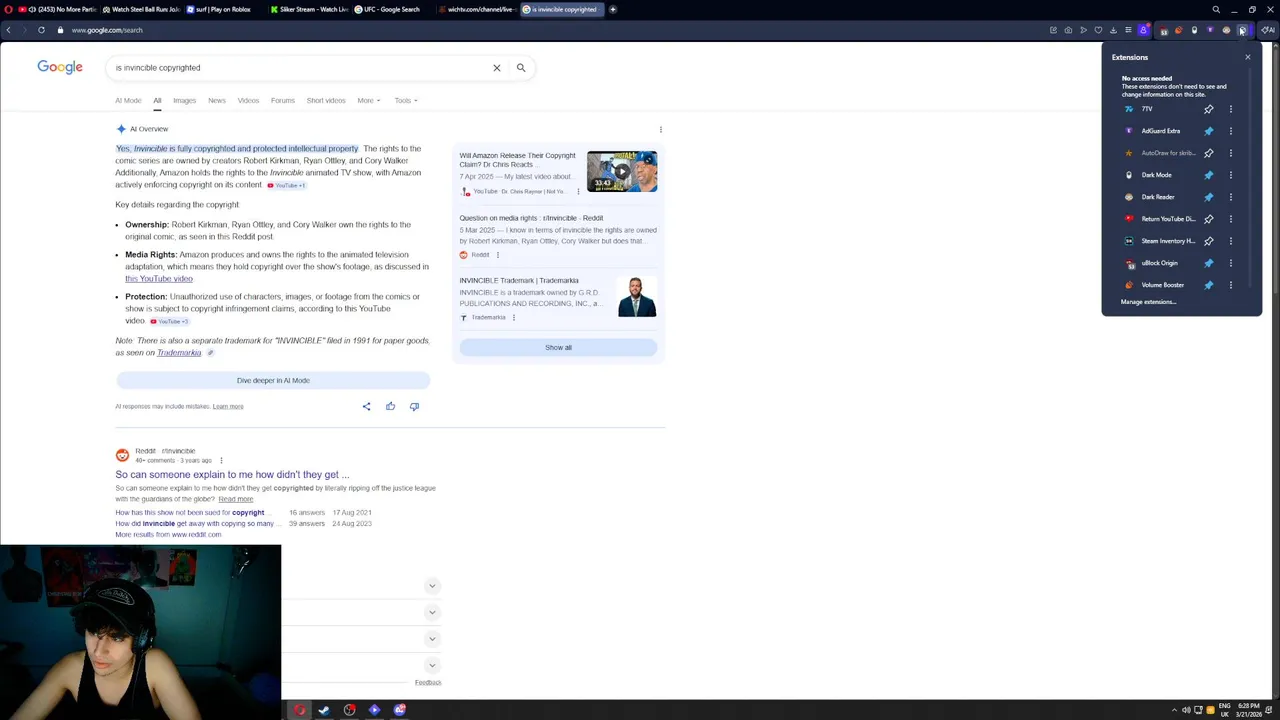This screenshot has height=720, width=1280.
Task: Expand the Tools dropdown
Action: 405,100
